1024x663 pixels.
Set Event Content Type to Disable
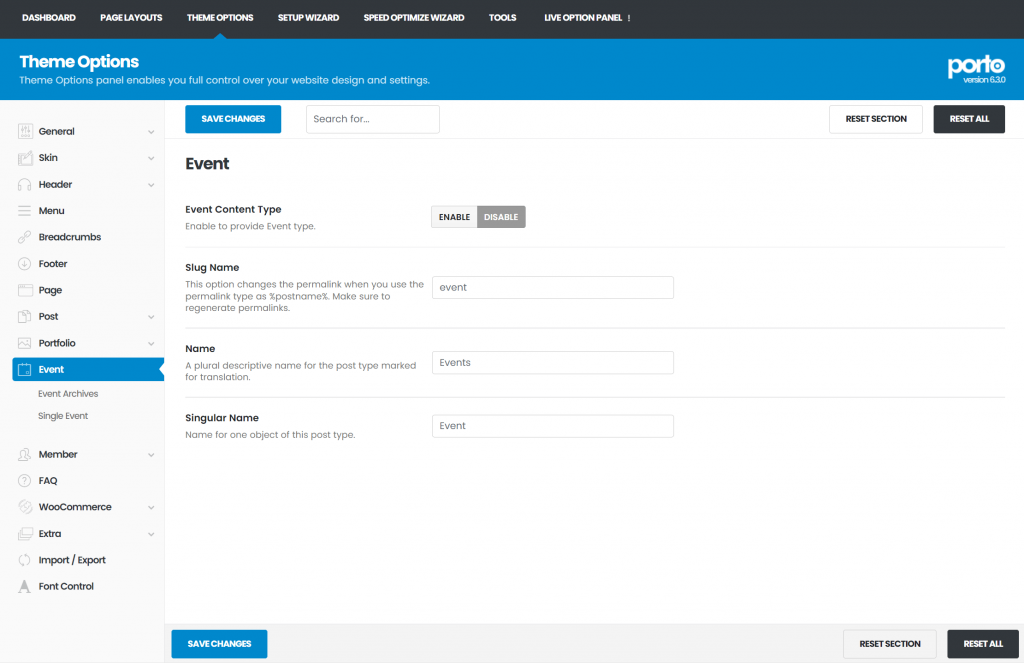tap(501, 217)
